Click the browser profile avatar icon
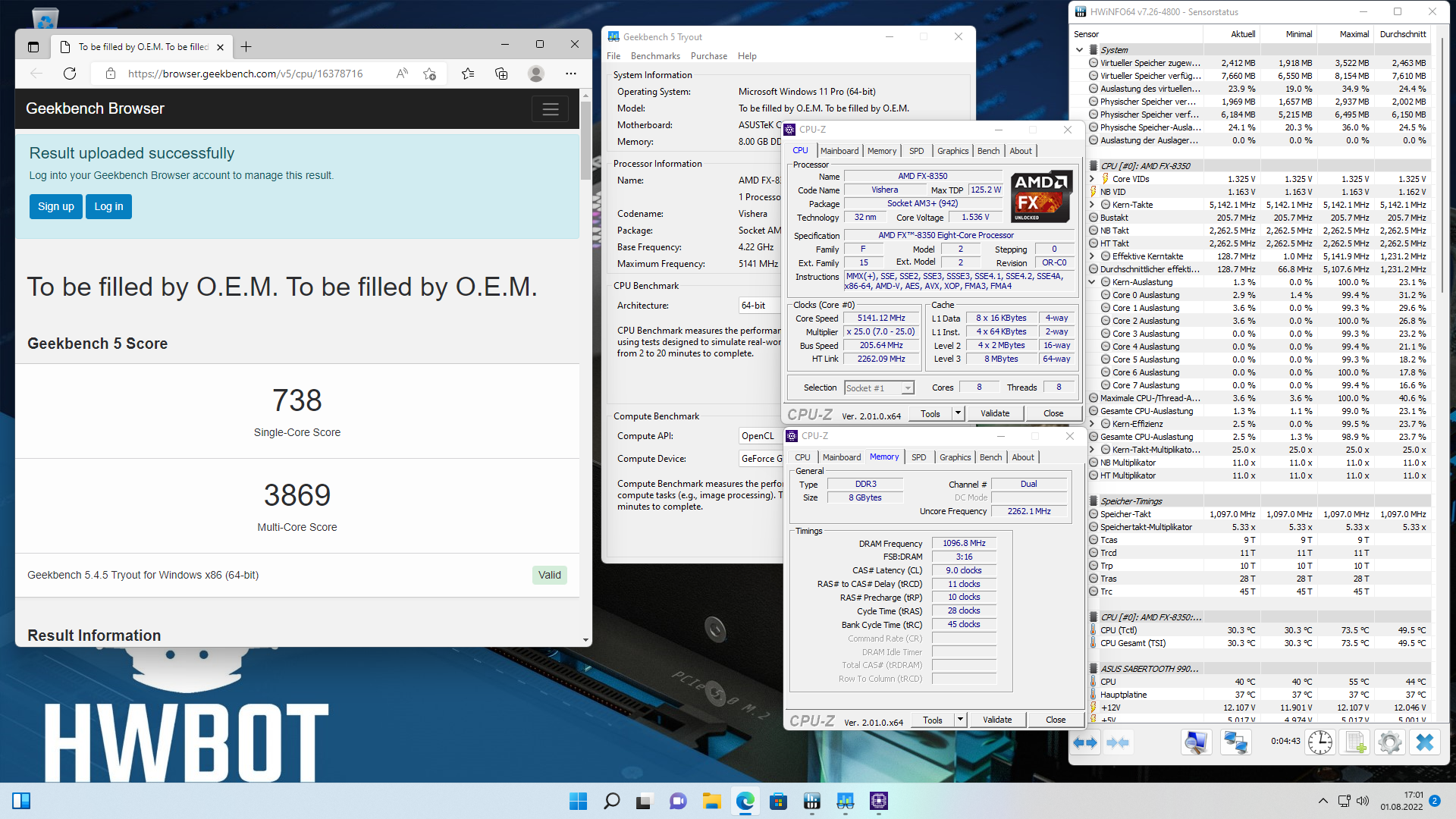 [x=536, y=74]
